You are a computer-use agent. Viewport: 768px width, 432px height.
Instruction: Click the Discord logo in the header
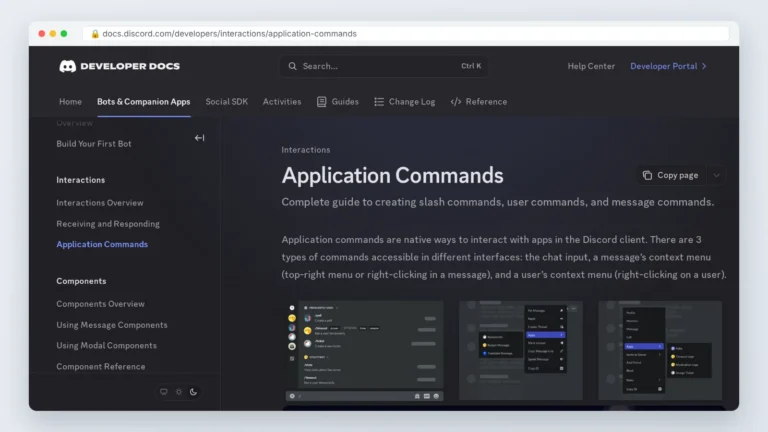(68, 66)
